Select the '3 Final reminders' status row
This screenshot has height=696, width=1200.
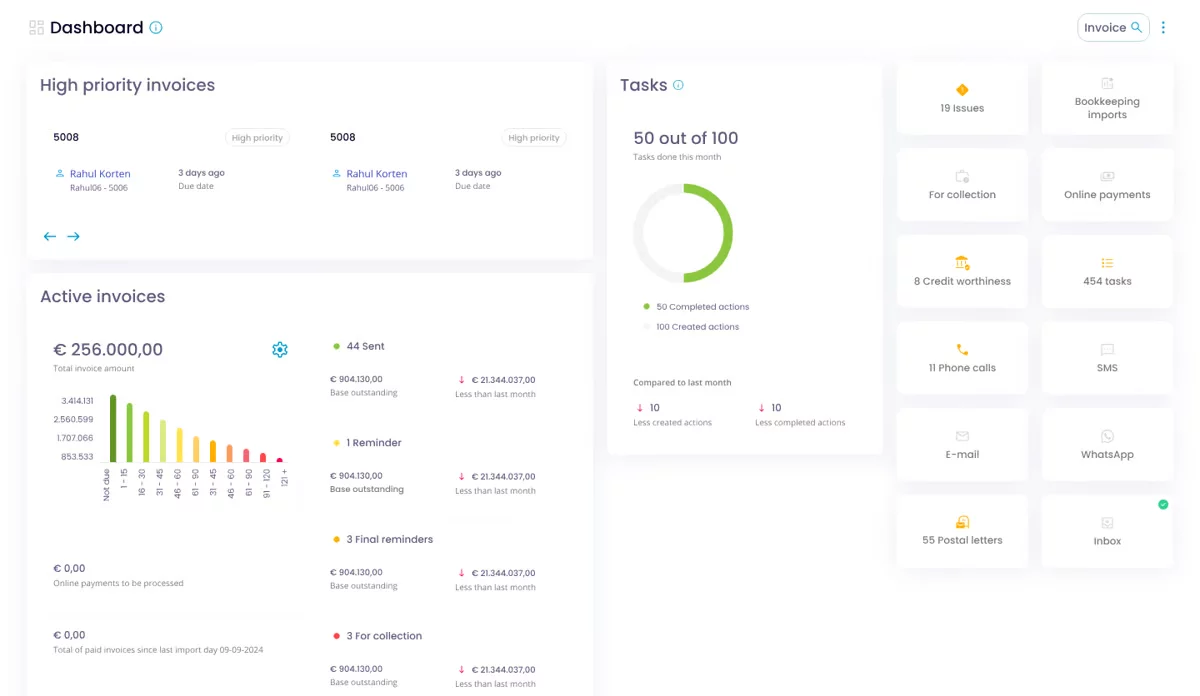coord(383,540)
